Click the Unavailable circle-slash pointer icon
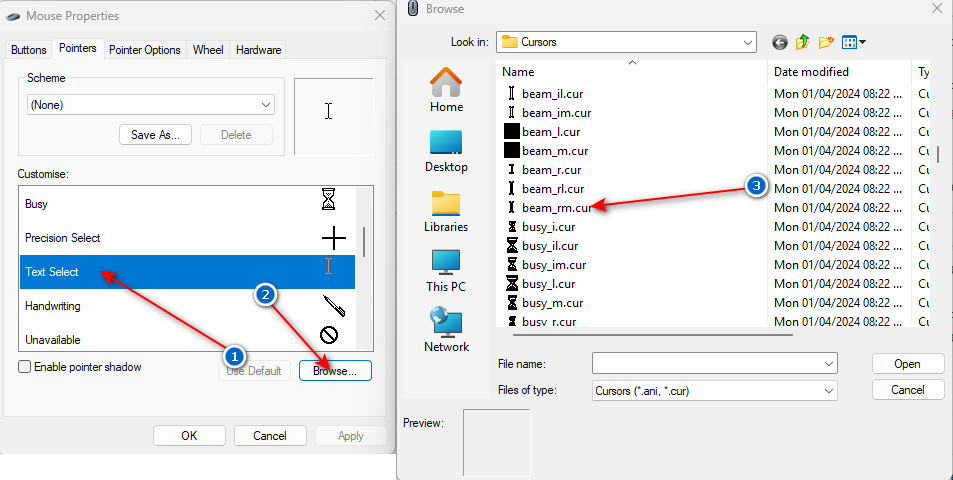 coord(329,335)
